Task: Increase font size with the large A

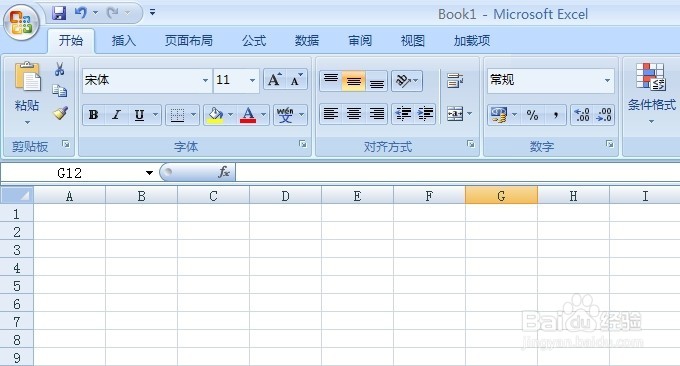Action: click(275, 80)
